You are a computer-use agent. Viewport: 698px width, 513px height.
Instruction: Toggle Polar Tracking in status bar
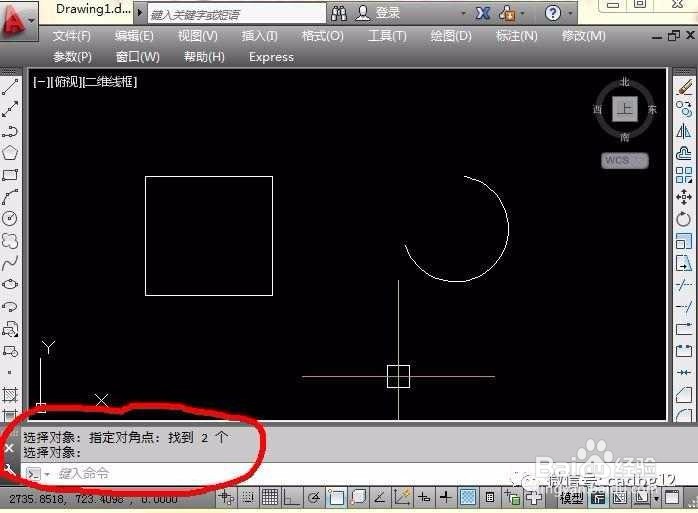point(314,497)
